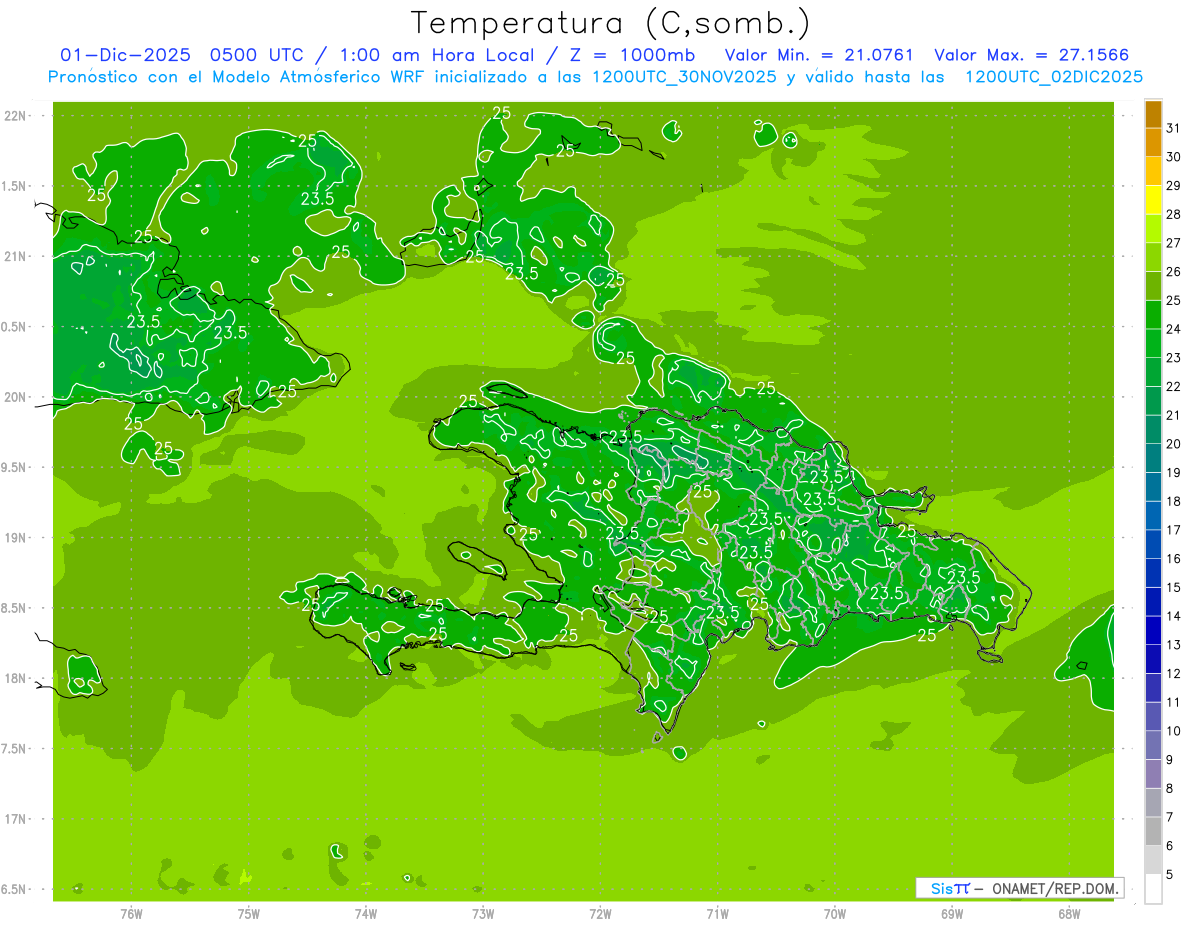Click the '18N' latitude axis label

pos(17,678)
